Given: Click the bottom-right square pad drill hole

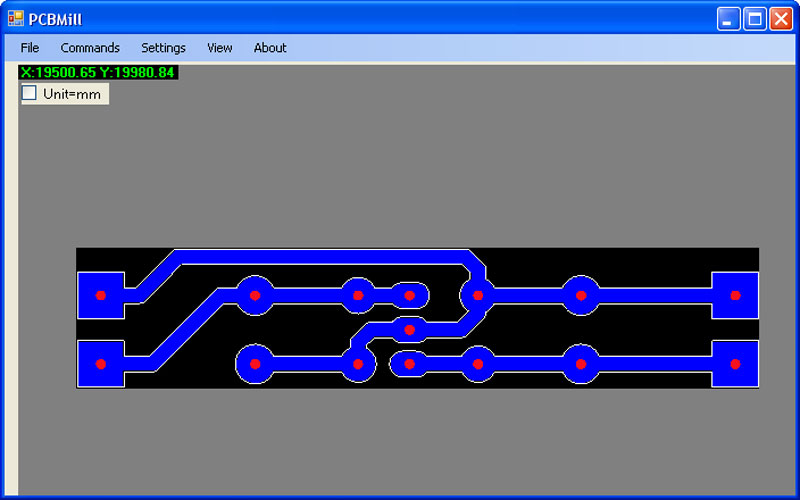Looking at the screenshot, I should [x=735, y=364].
